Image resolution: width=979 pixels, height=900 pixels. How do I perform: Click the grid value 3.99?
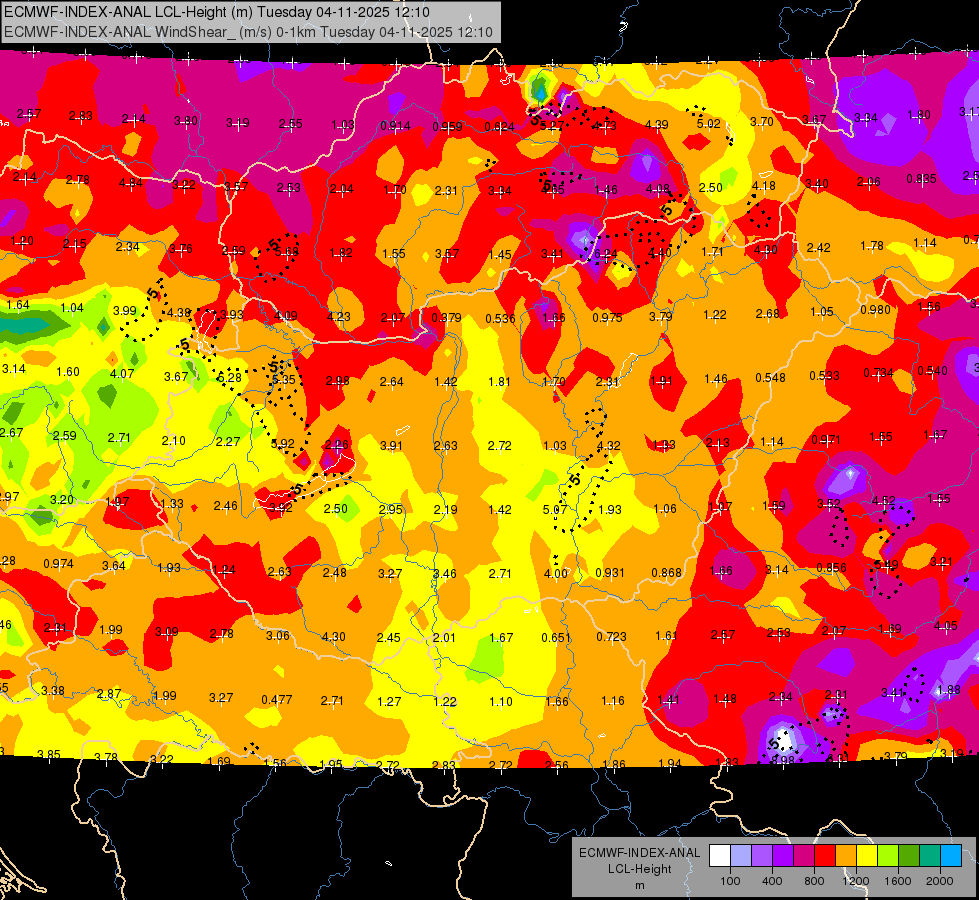point(124,310)
